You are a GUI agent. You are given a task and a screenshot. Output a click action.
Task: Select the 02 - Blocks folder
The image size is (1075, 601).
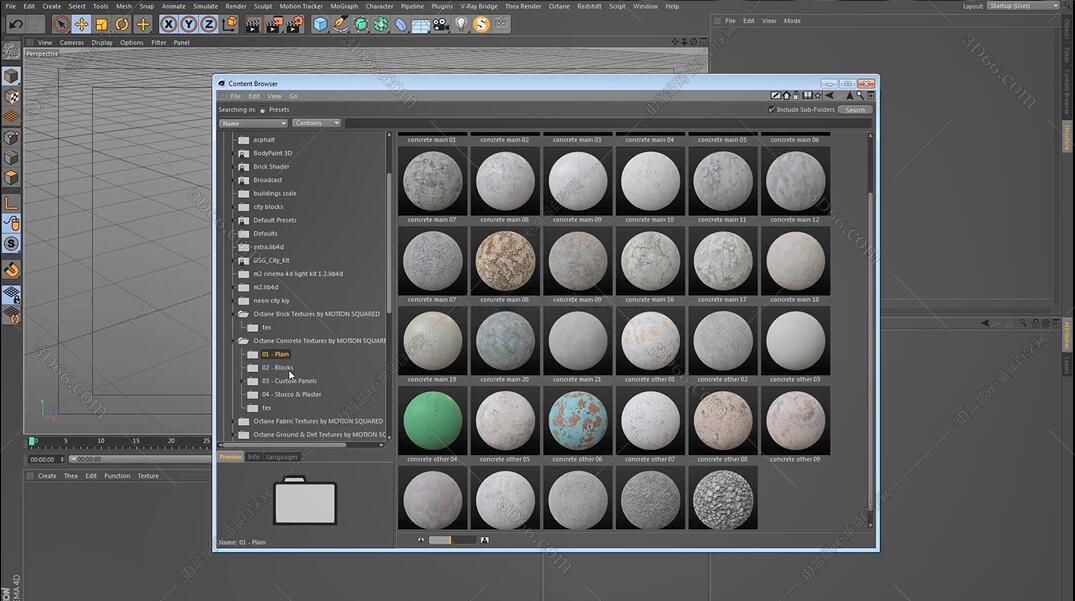click(277, 367)
